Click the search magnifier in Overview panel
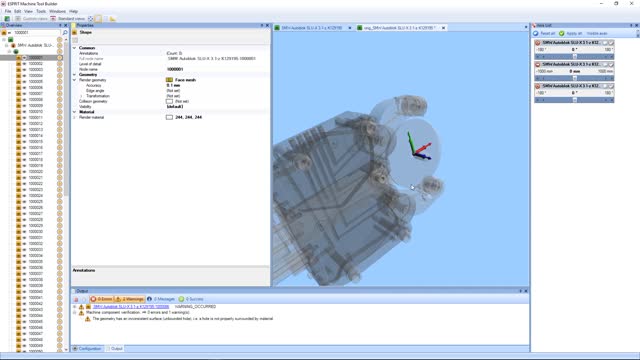 point(65,33)
